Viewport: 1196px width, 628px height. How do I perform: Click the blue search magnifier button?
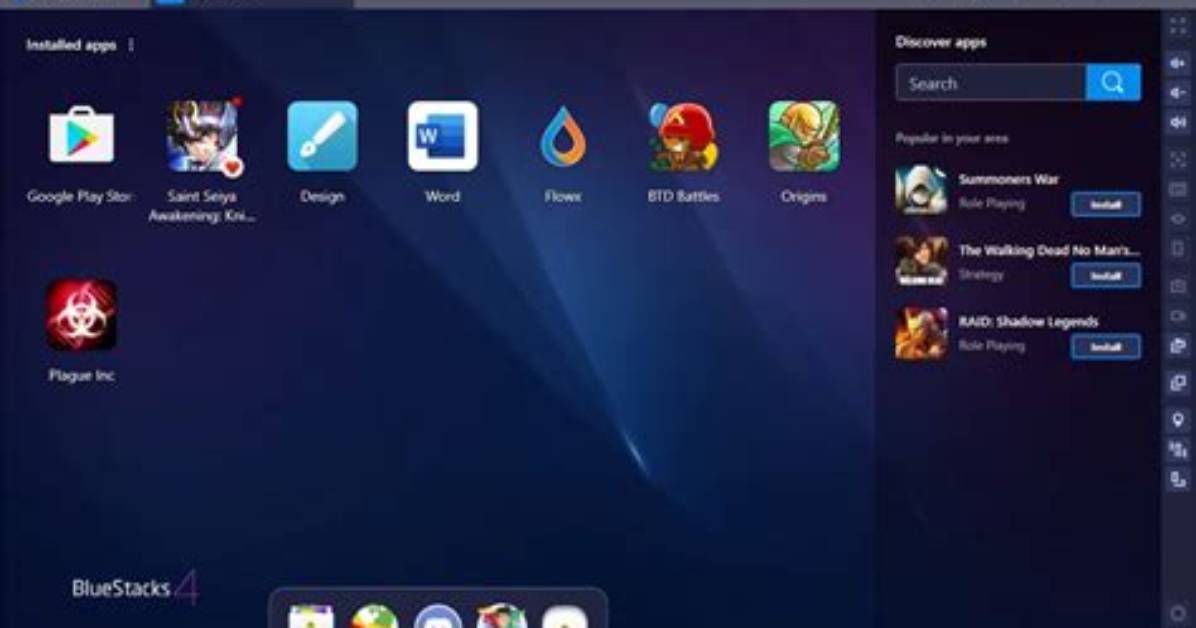tap(1114, 82)
